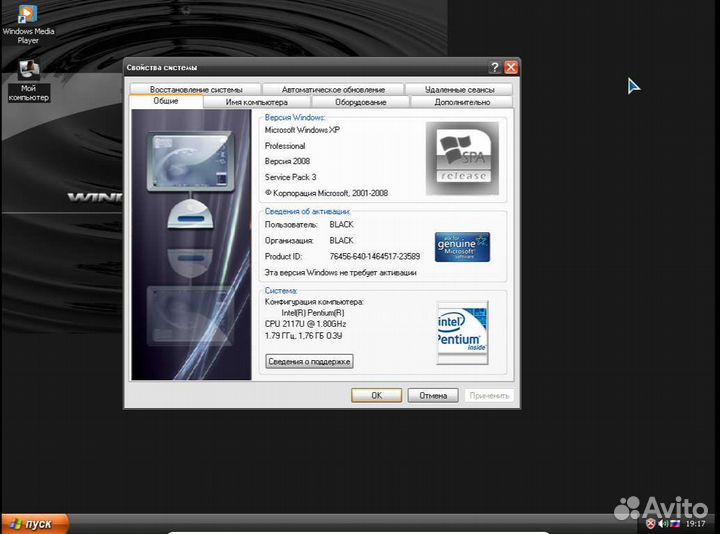
Task: Click the Отмена button
Action: tap(433, 395)
